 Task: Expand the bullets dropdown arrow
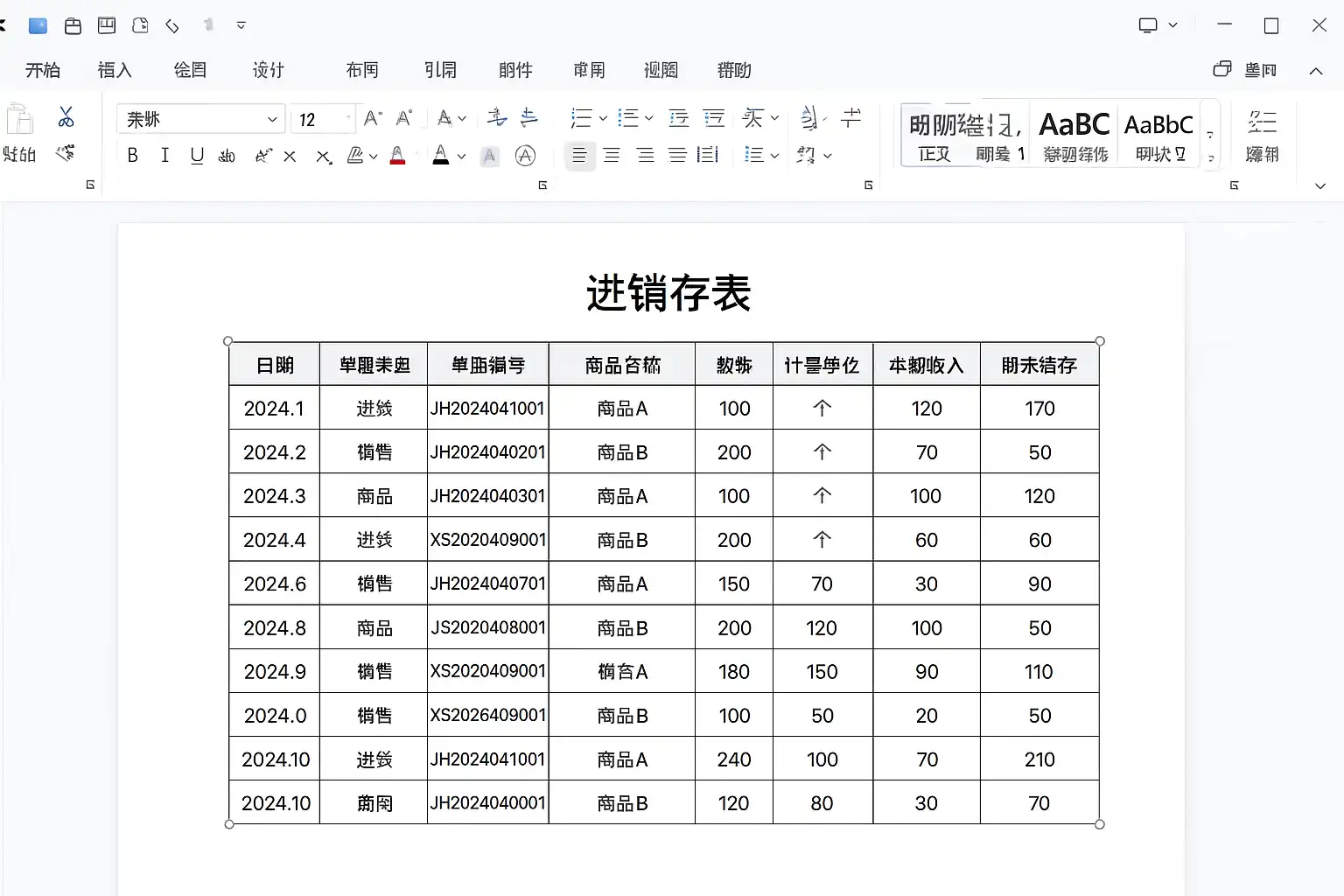(x=603, y=118)
